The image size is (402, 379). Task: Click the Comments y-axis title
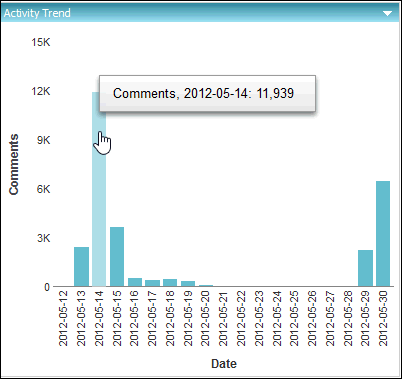14,164
